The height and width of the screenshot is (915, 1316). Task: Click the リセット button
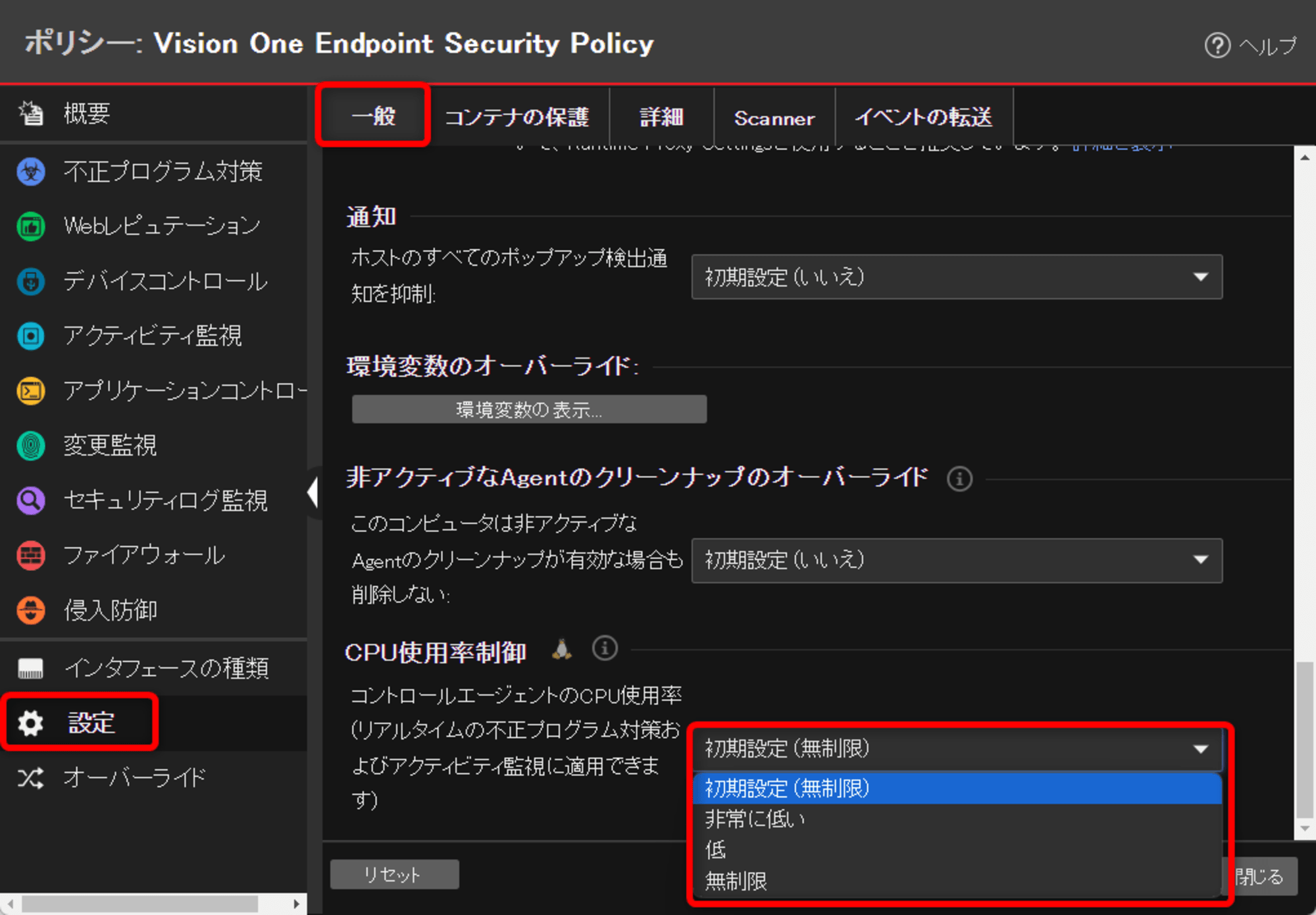coord(394,874)
